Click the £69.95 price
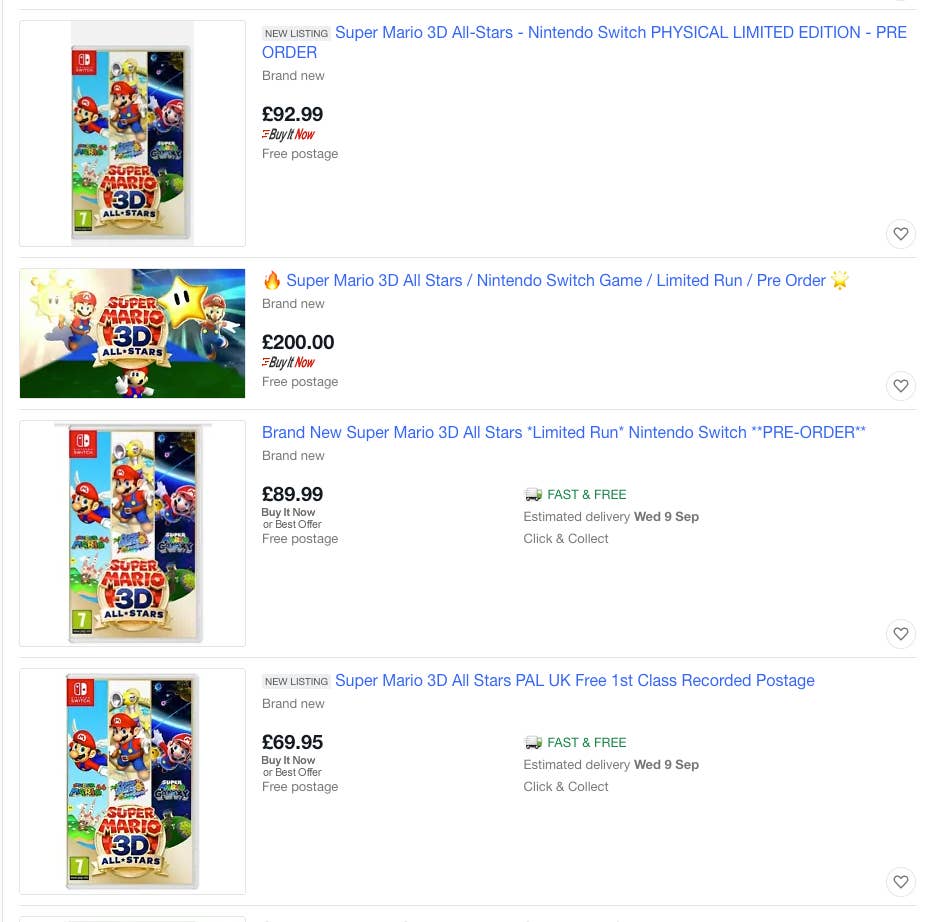 292,742
